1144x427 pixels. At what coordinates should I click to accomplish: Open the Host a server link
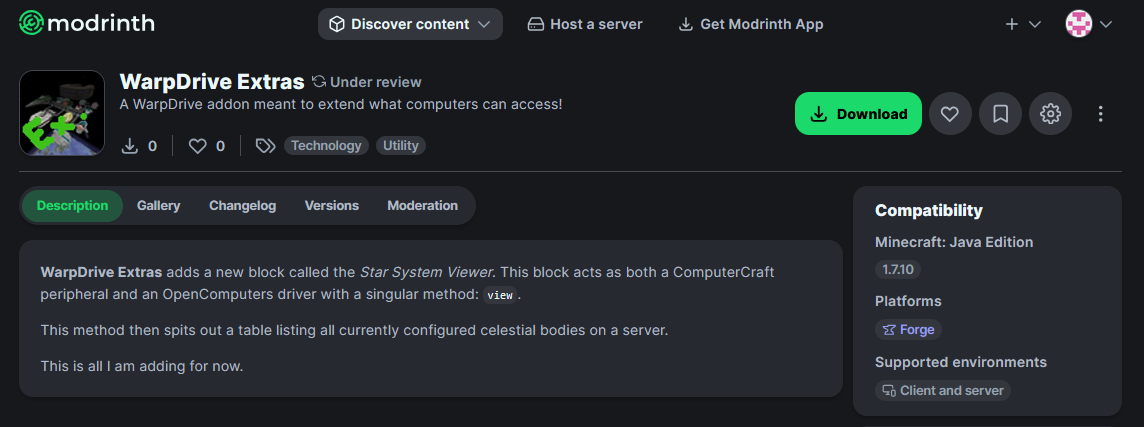point(585,24)
